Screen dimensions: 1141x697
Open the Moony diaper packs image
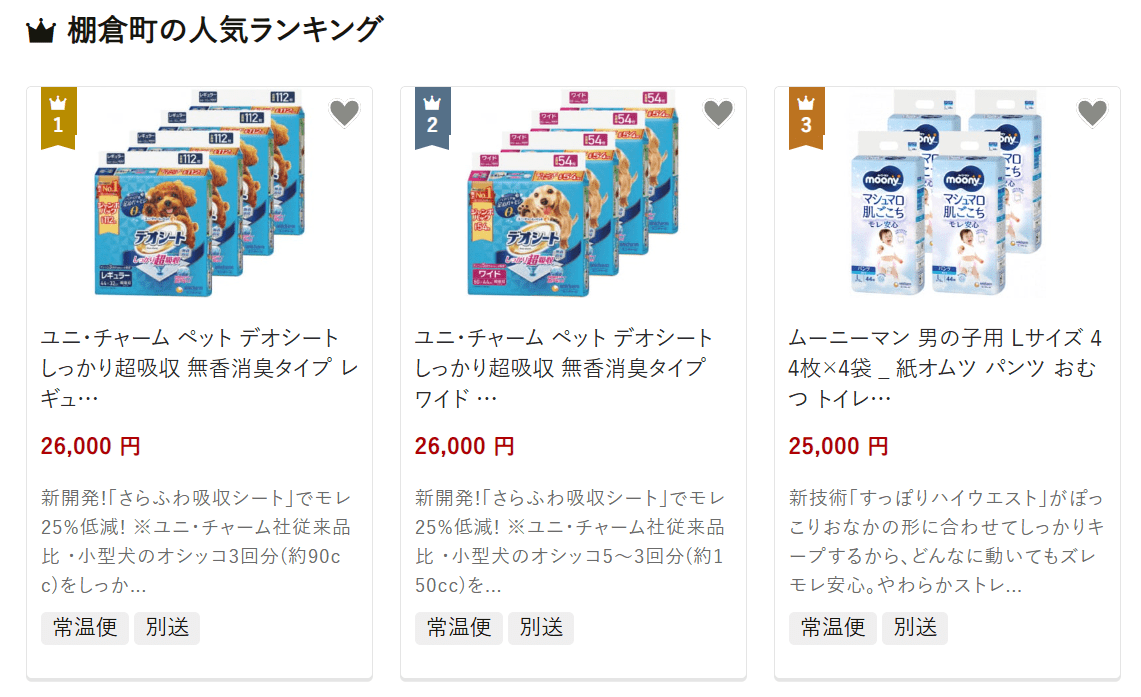pyautogui.click(x=947, y=192)
